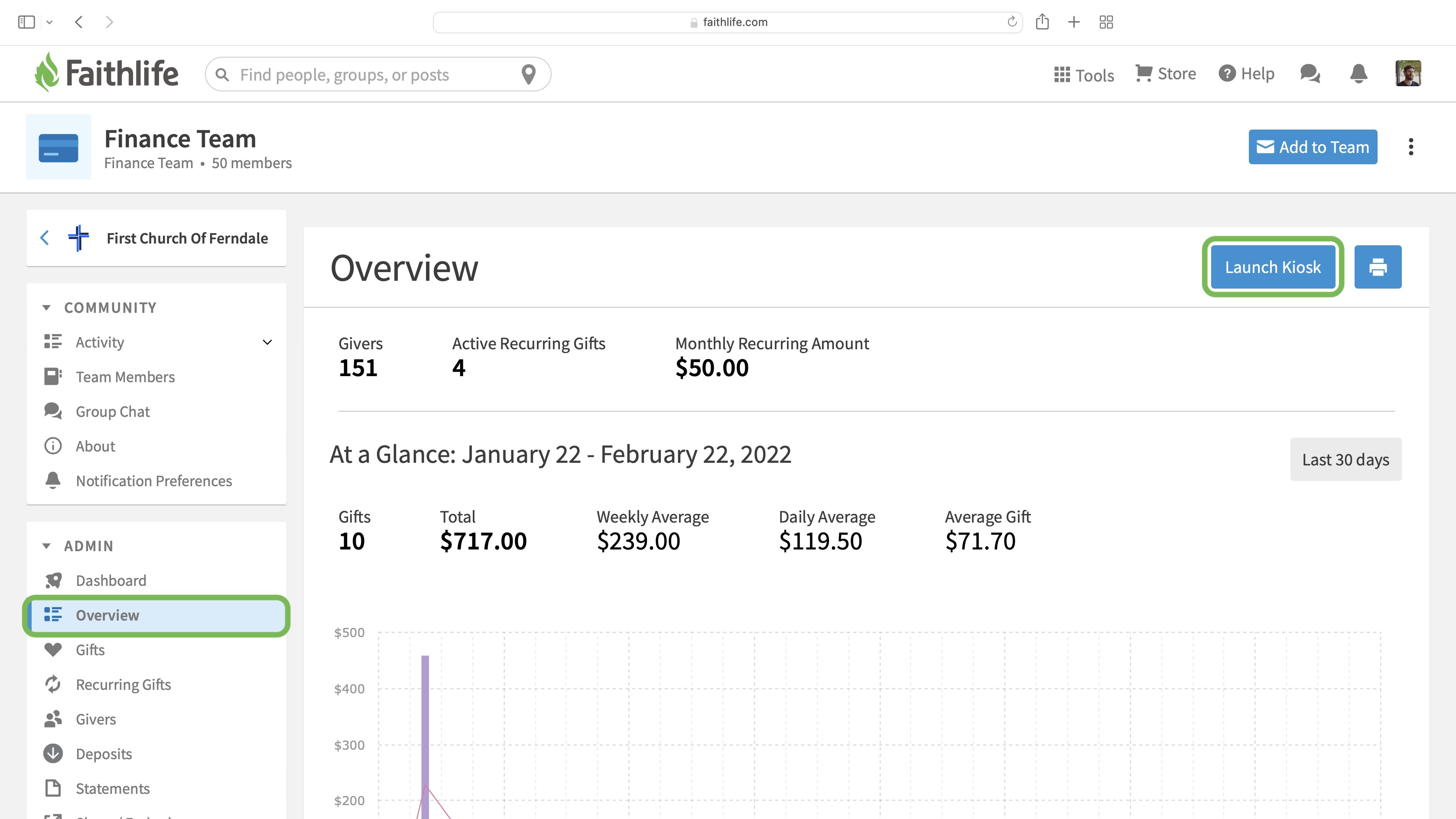Click the Active Recurring Gifts value 4
Image resolution: width=1456 pixels, height=819 pixels.
point(458,368)
